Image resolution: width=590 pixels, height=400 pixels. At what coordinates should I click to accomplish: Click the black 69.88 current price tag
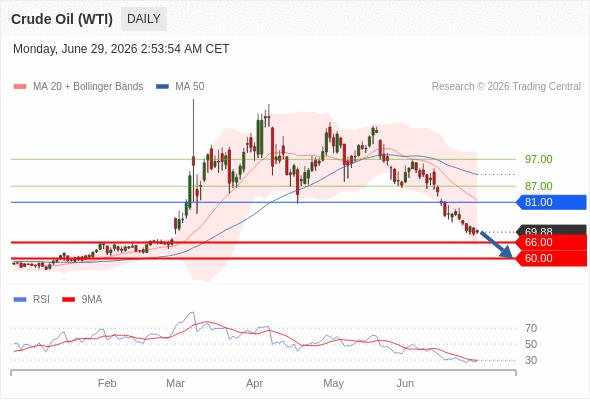pos(551,230)
